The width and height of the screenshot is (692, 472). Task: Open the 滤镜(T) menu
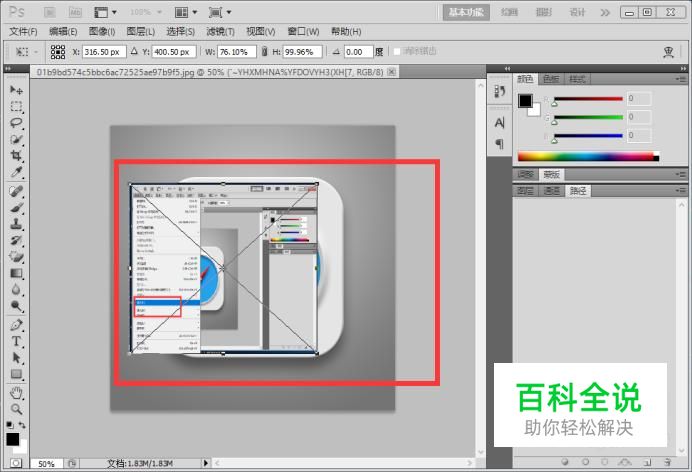click(x=220, y=32)
